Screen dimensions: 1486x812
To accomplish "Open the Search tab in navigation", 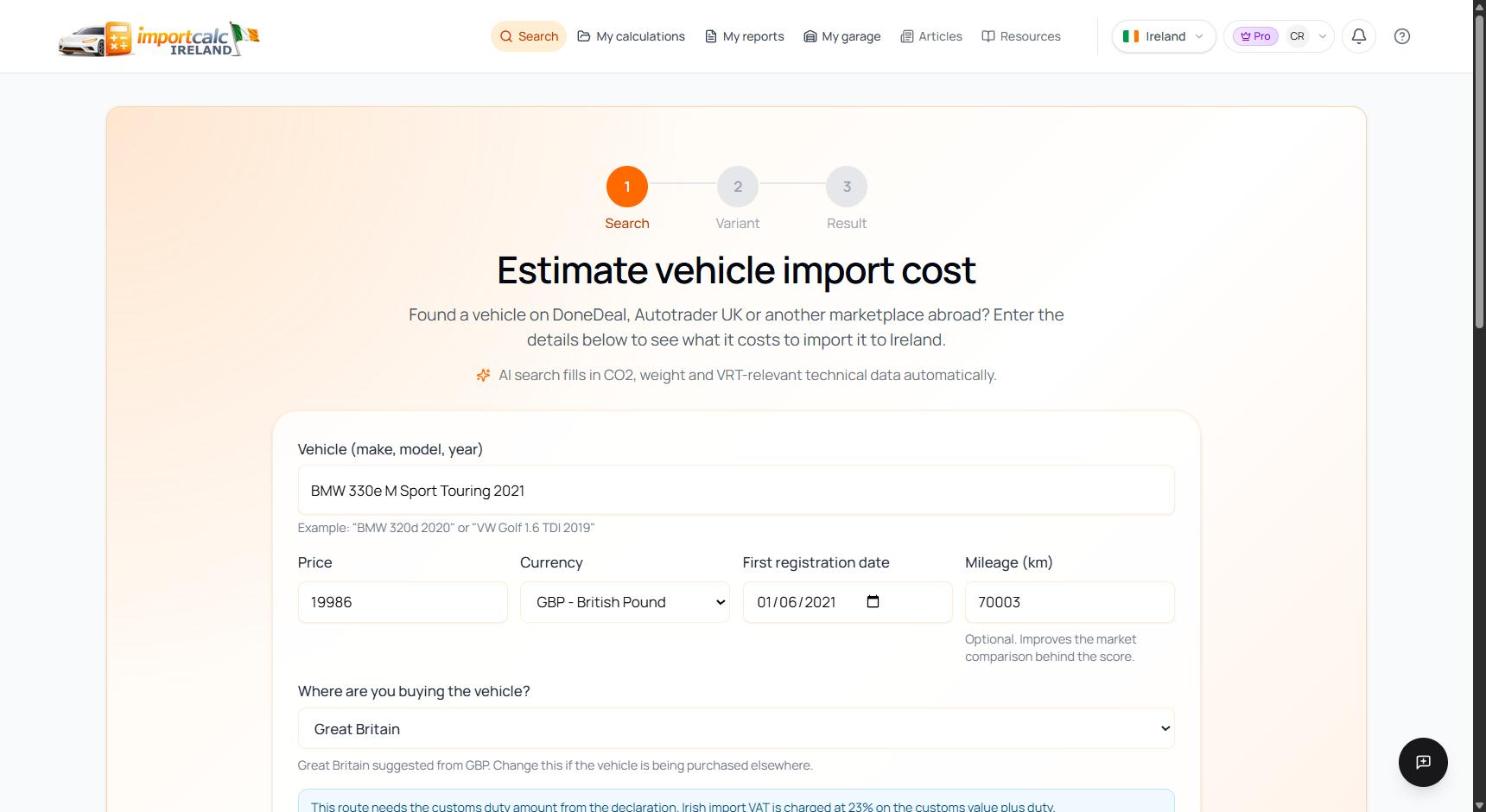I will click(529, 36).
